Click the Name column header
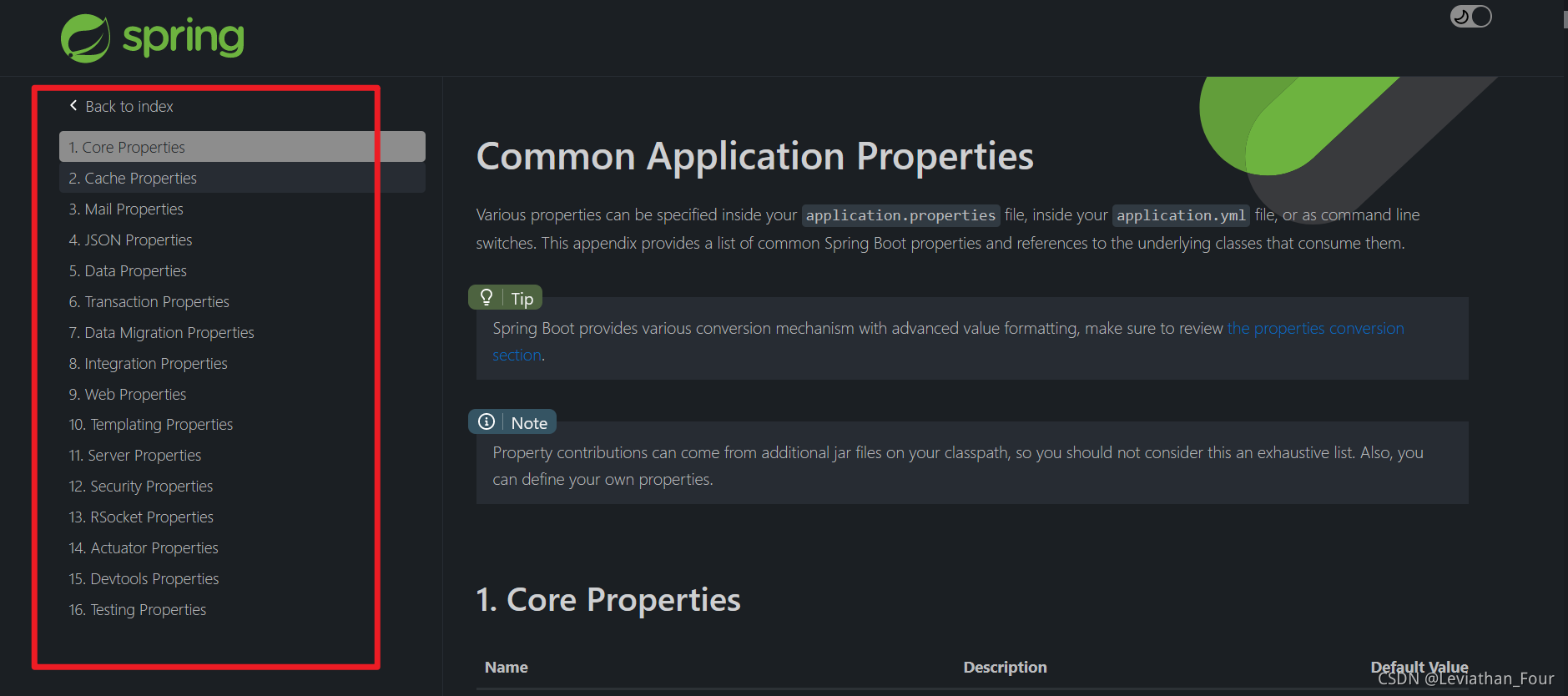Image resolution: width=1568 pixels, height=696 pixels. tap(506, 667)
